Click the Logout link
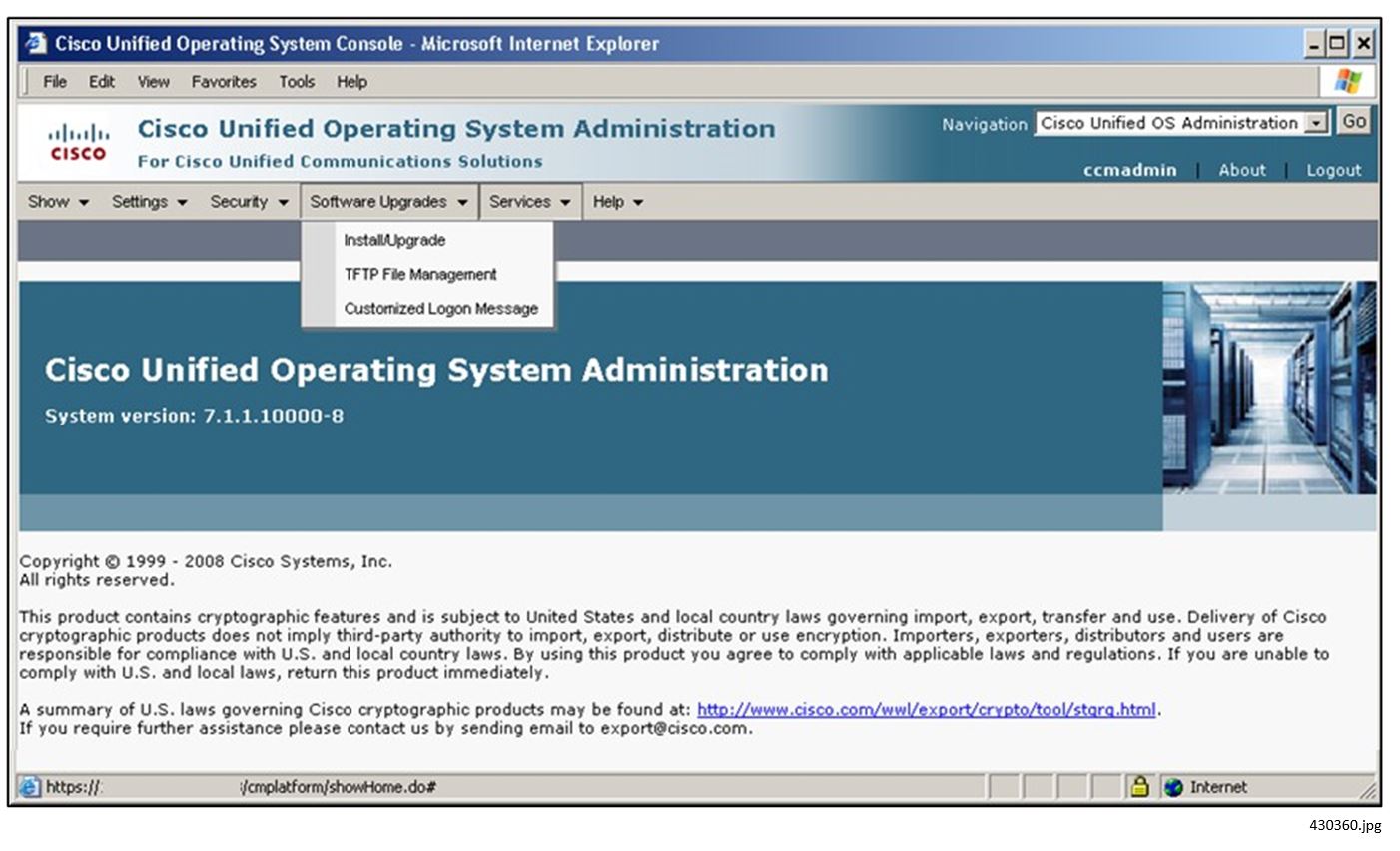The image size is (1400, 851). [1334, 170]
